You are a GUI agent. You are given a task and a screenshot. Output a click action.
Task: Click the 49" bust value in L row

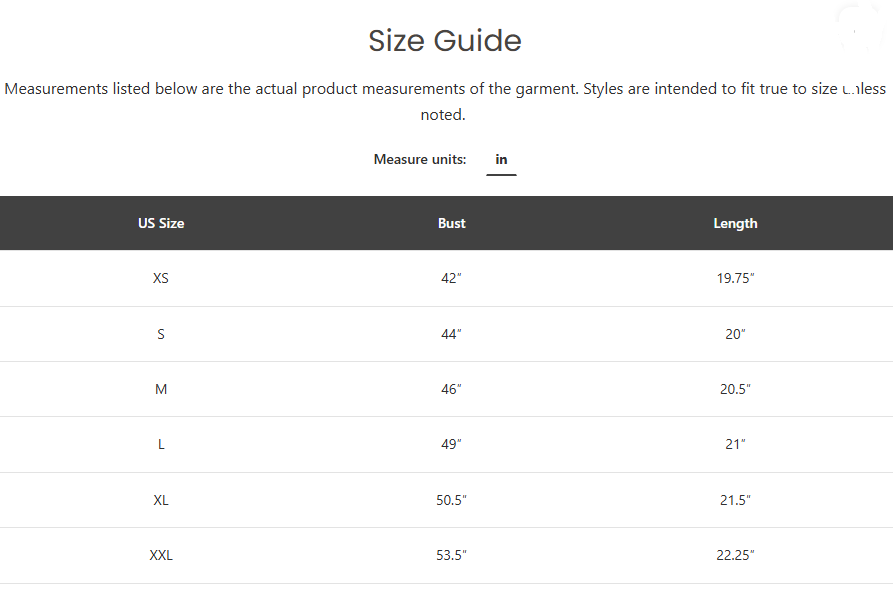click(x=451, y=444)
